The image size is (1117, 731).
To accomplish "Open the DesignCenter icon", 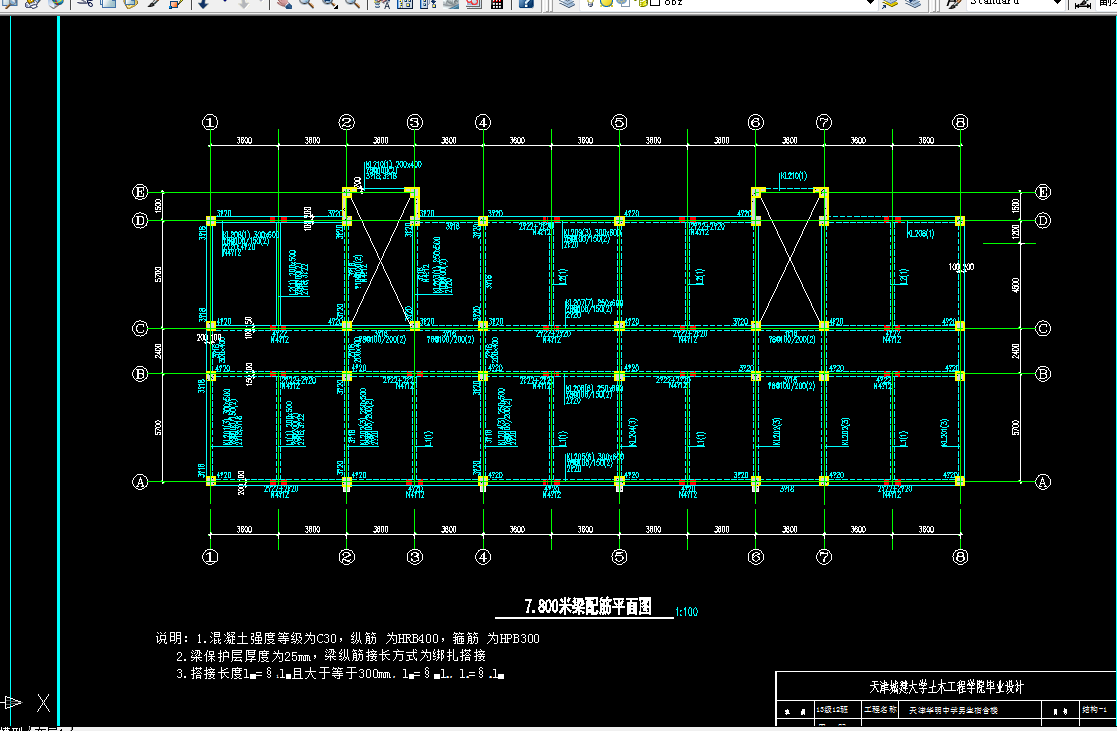I will point(405,4).
